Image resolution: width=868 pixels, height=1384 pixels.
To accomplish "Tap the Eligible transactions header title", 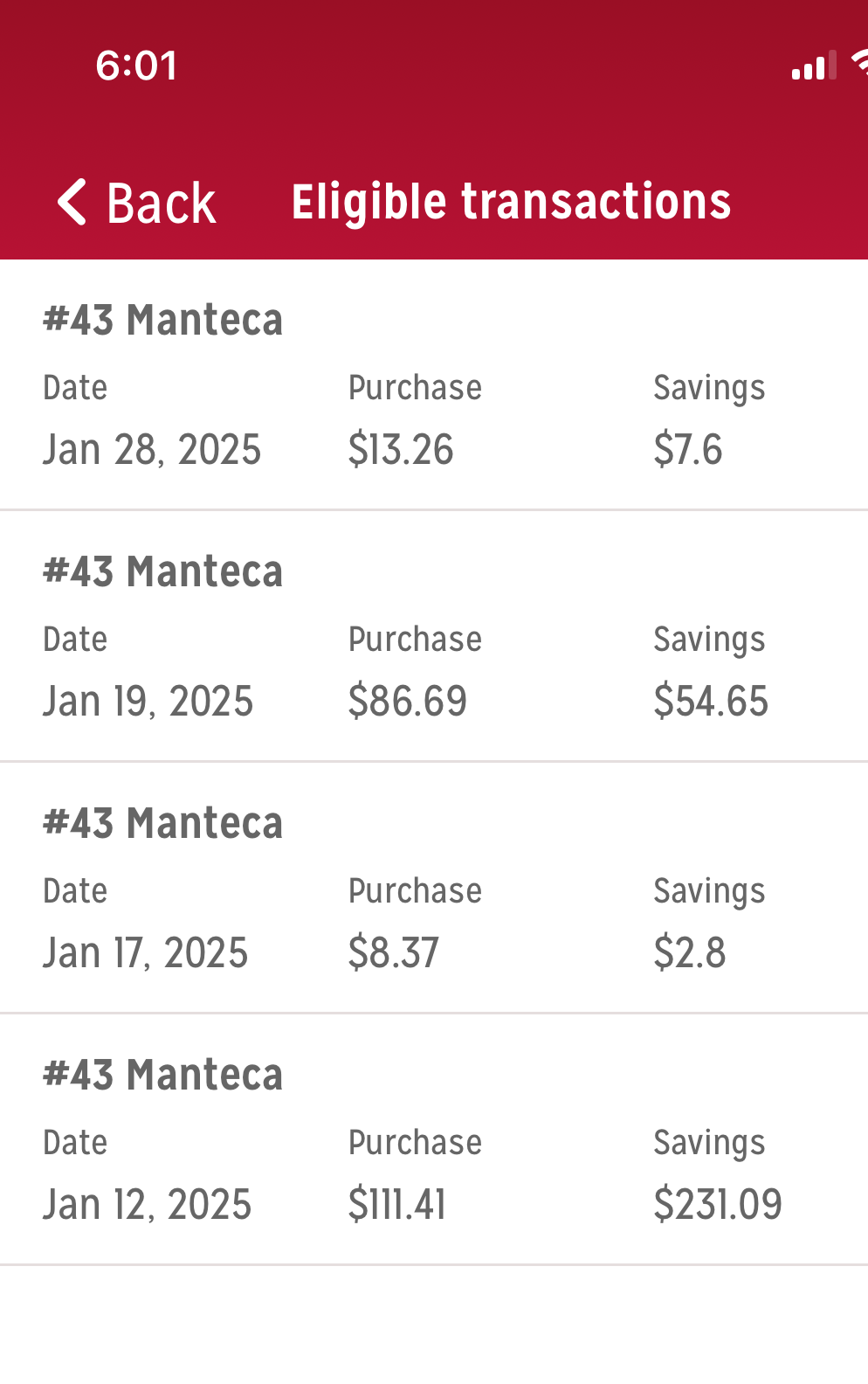I will pos(511,202).
